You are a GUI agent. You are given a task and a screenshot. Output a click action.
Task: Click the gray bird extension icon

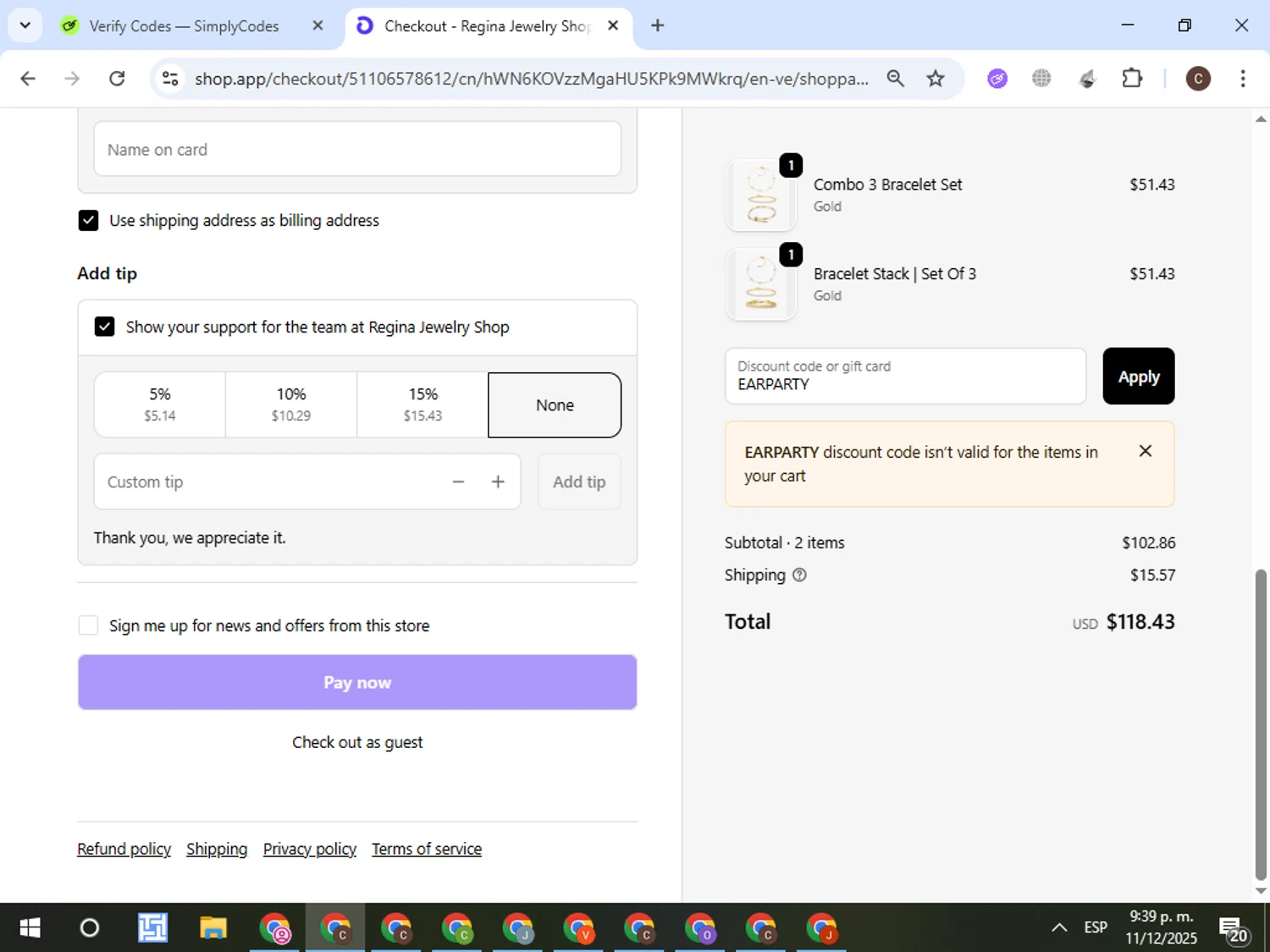pos(1087,79)
